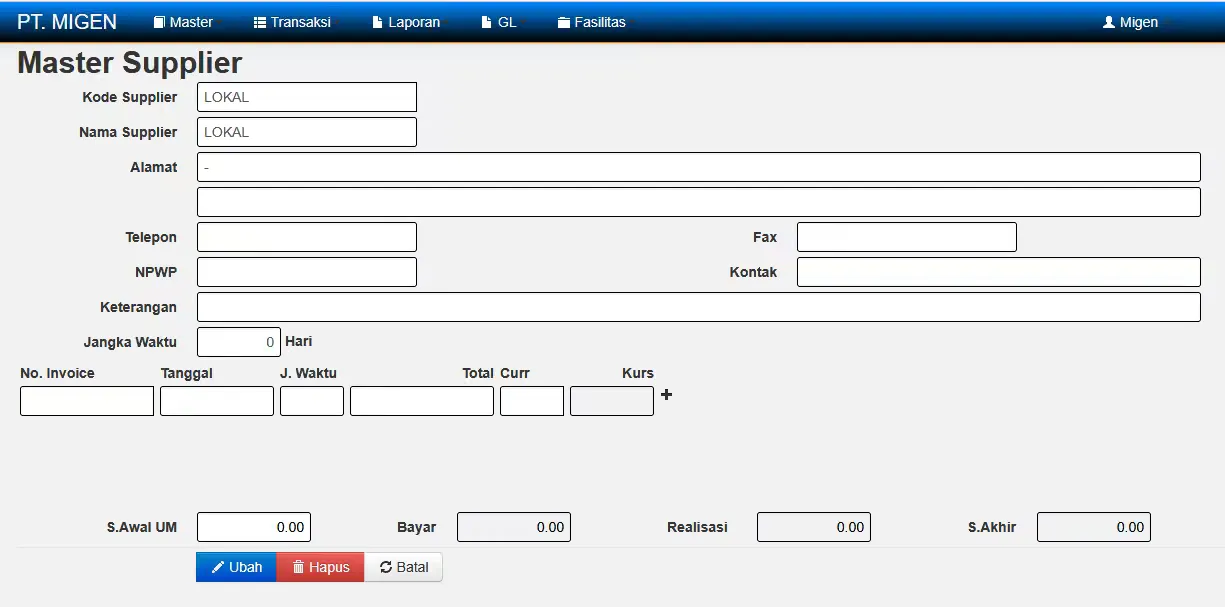Open the Transaksi menu

(x=298, y=22)
